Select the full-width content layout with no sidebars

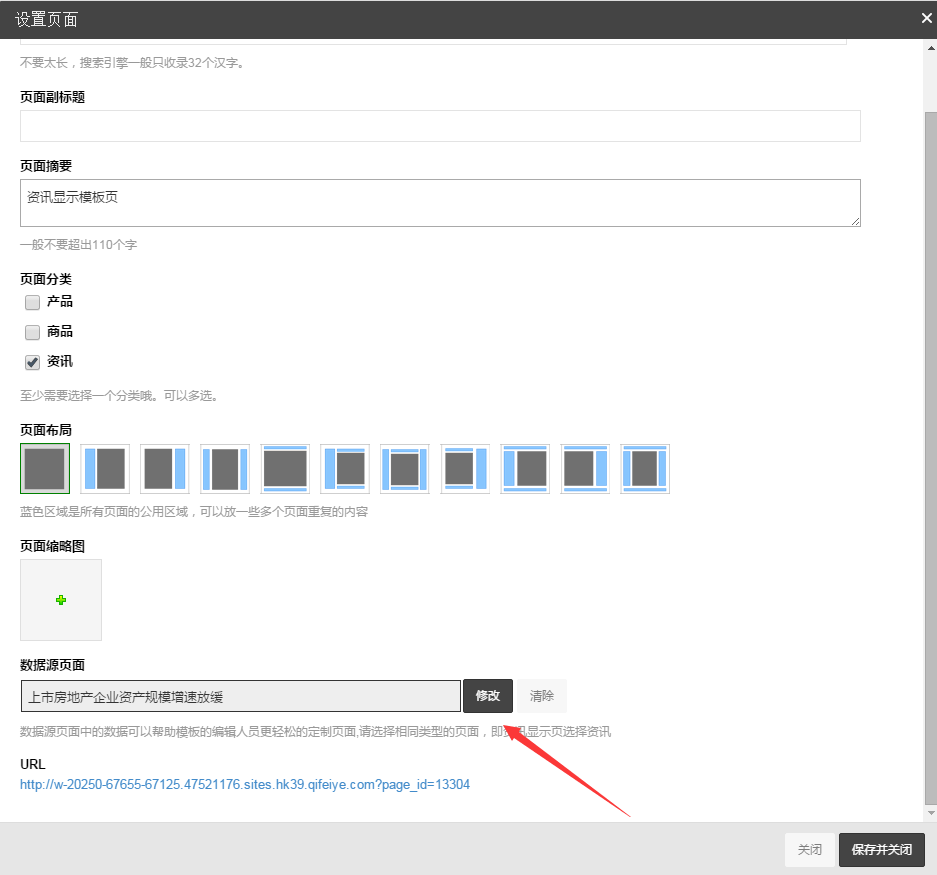point(45,469)
